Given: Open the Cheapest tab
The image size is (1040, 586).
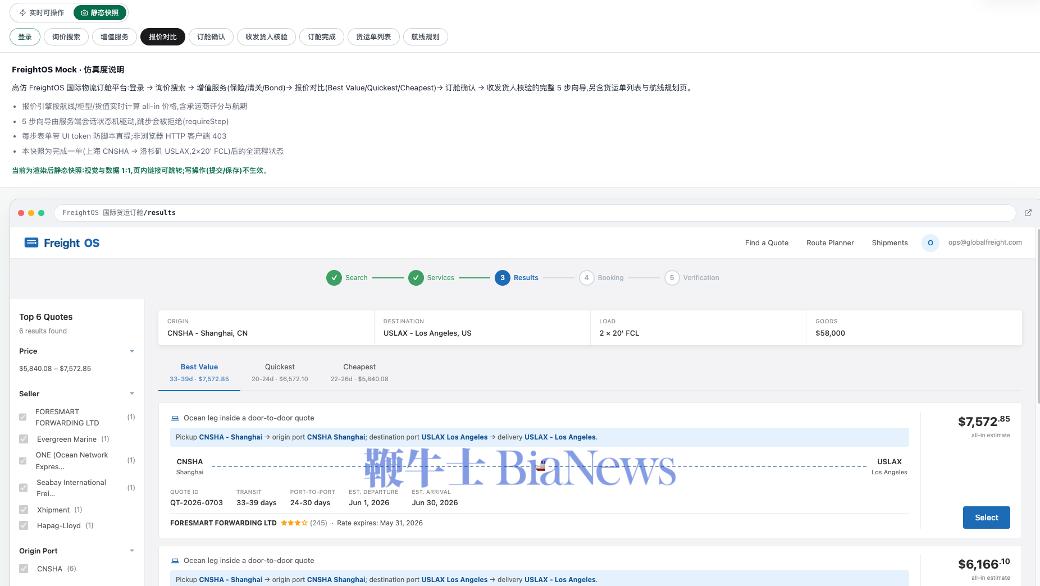Looking at the screenshot, I should (x=359, y=373).
